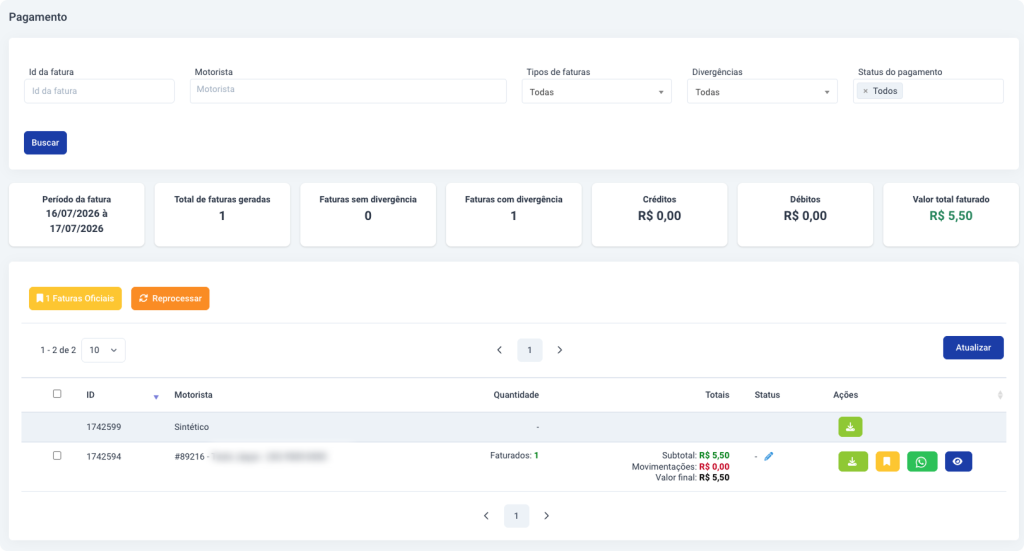Click the Período da fatura card
This screenshot has height=551, width=1024.
[76, 215]
